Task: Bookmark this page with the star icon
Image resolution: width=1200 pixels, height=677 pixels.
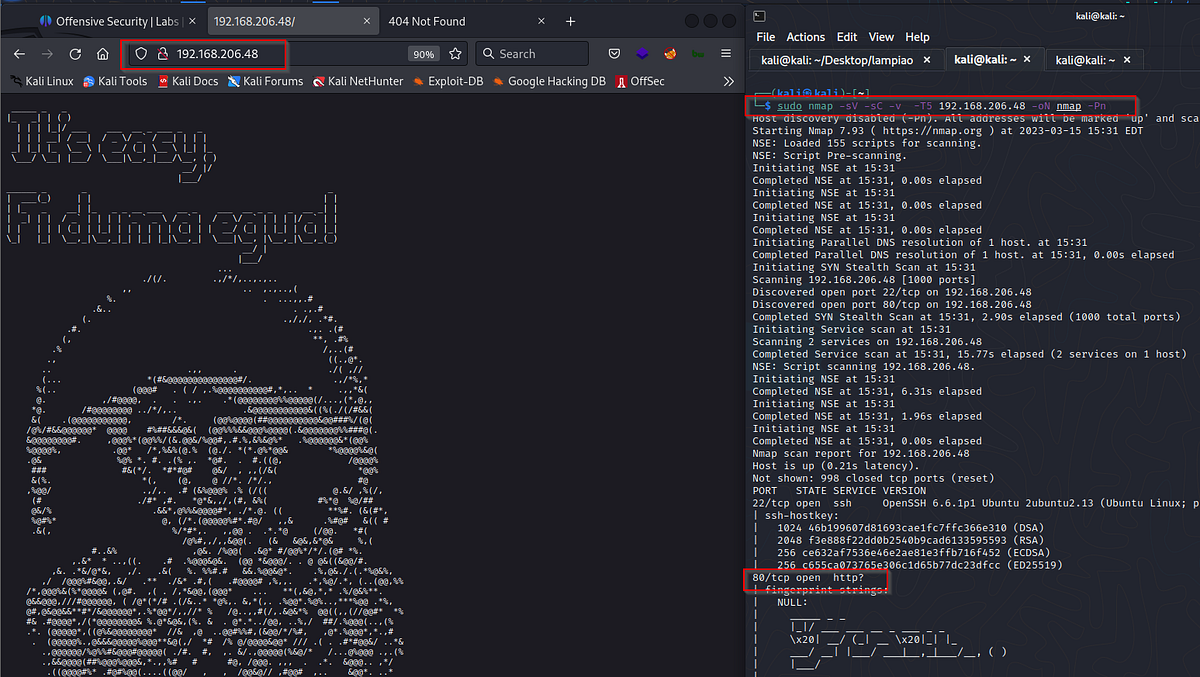Action: (x=455, y=53)
